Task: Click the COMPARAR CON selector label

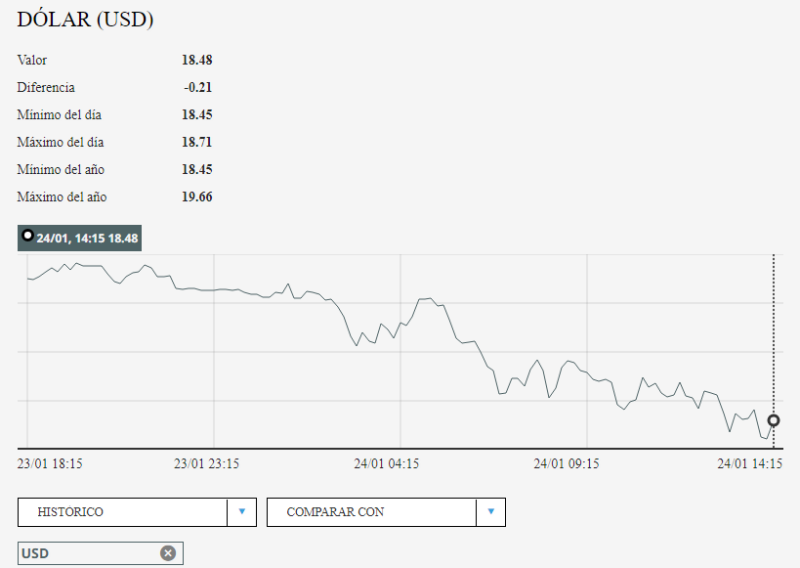Action: pos(335,512)
